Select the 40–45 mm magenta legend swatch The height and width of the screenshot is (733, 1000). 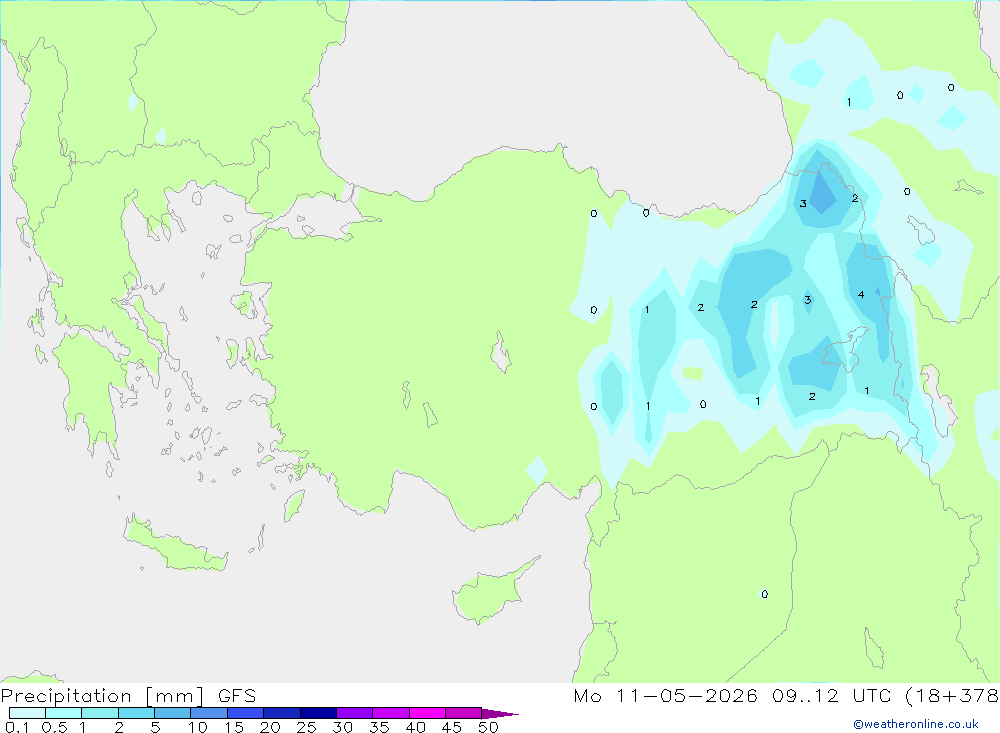click(427, 713)
